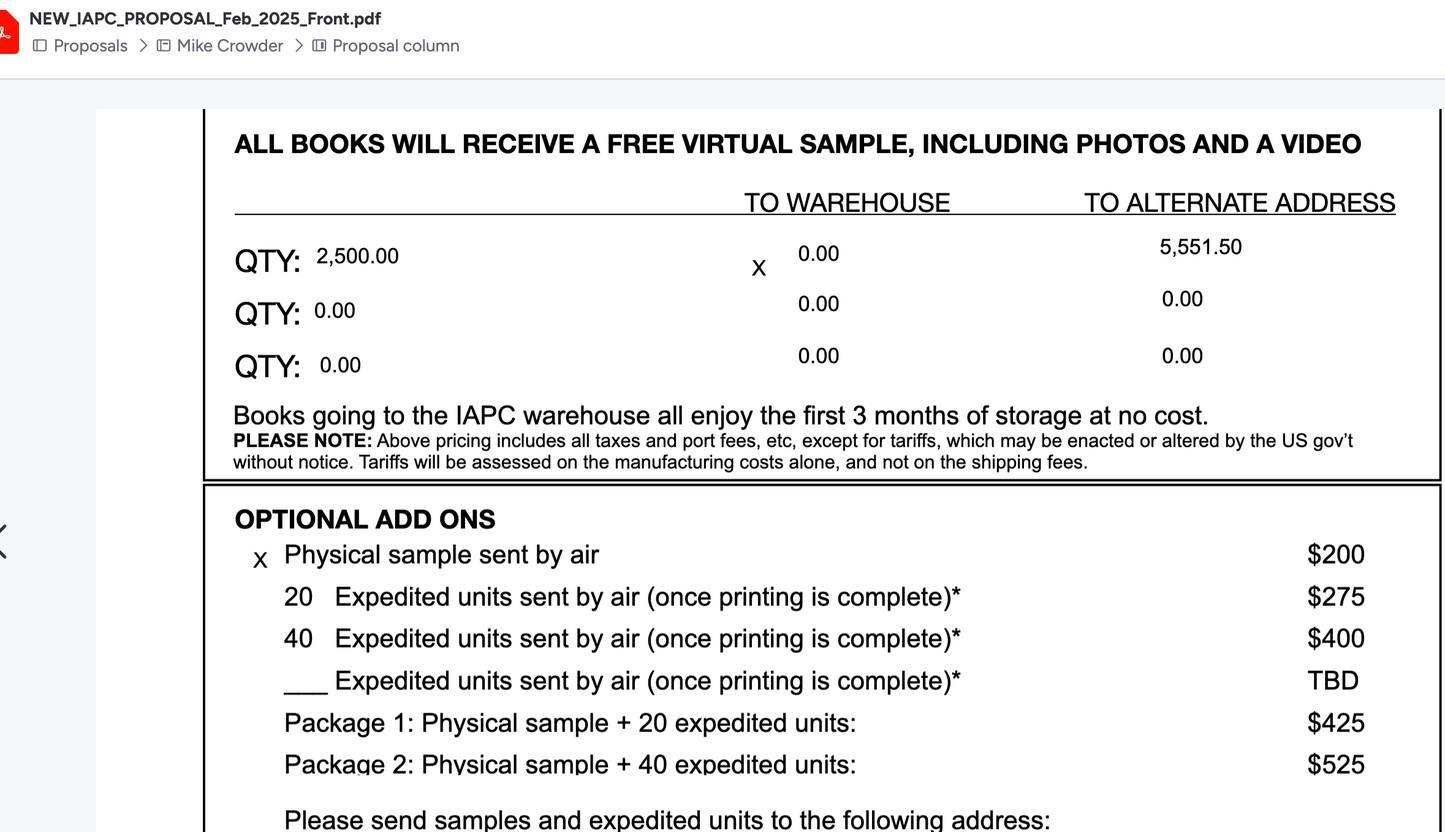Click the 5,551.50 alternate address price
This screenshot has height=832, width=1445.
pyautogui.click(x=1200, y=247)
